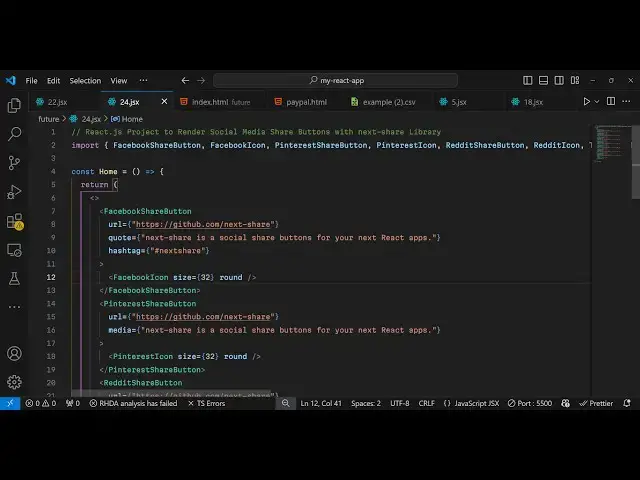
Task: Click "const Home" declaration on line 4
Action: pos(94,171)
